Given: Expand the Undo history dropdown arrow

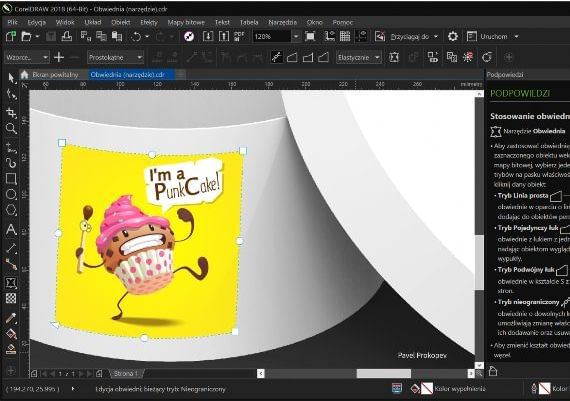Looking at the screenshot, I should [x=147, y=36].
